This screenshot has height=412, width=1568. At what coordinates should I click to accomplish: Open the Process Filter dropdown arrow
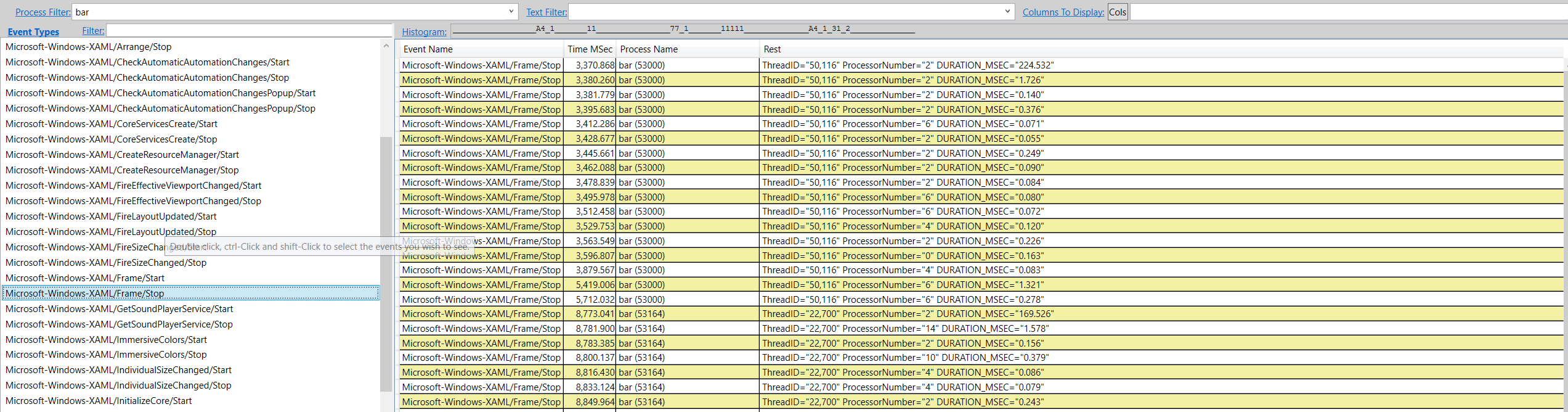(511, 12)
